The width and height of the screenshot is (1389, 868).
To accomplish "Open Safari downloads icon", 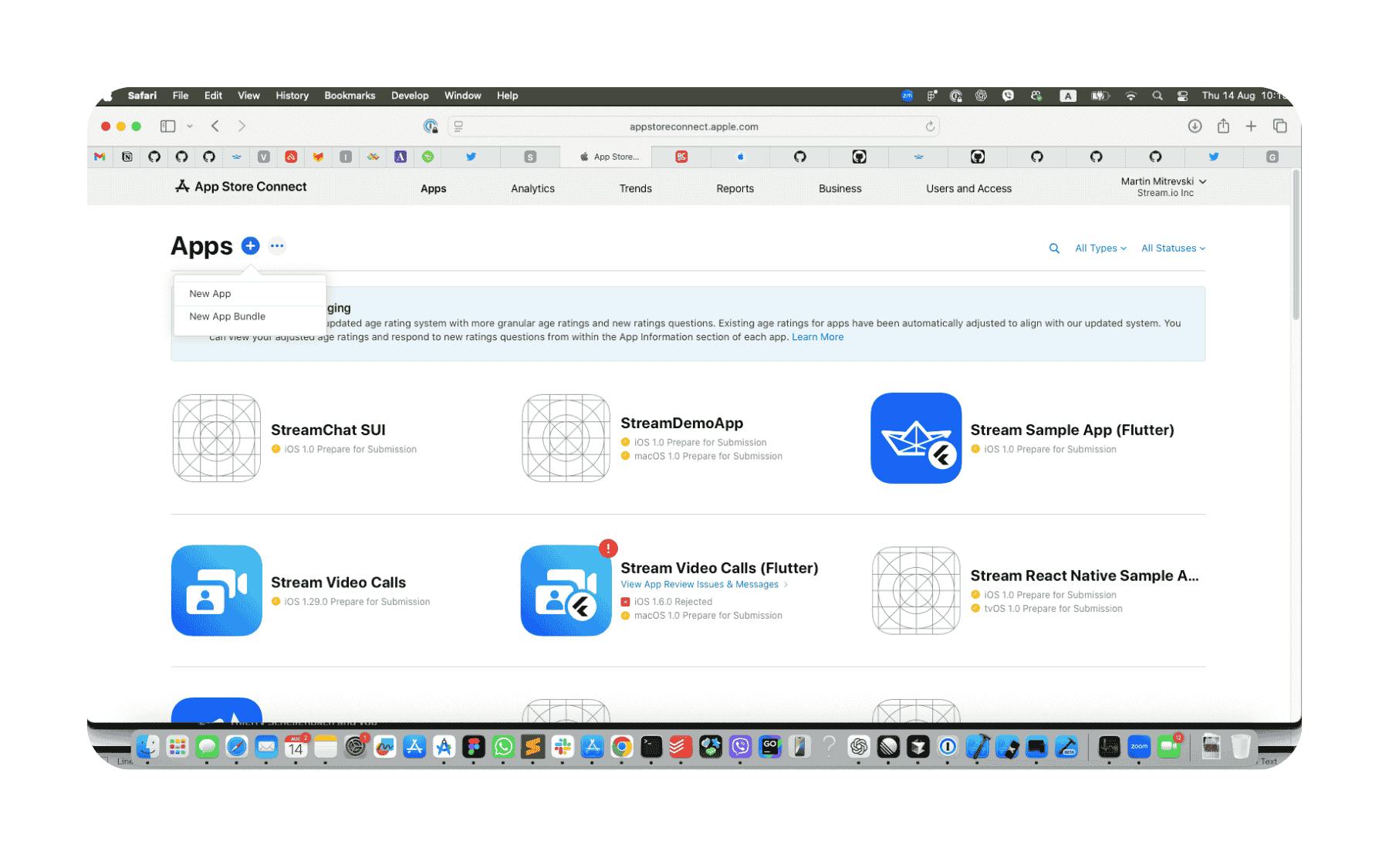I will tap(1195, 126).
